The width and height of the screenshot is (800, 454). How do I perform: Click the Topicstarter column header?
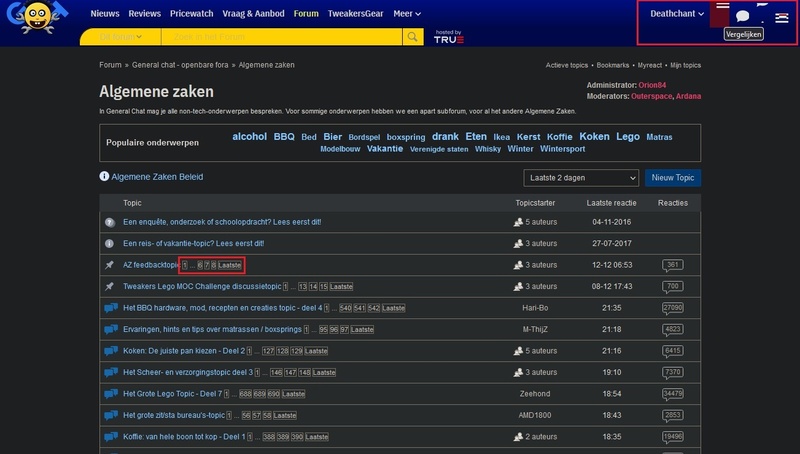pos(535,203)
